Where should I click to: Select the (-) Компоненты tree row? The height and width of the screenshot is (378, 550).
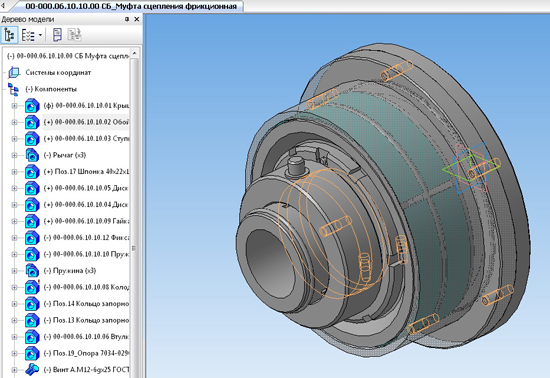[x=51, y=89]
